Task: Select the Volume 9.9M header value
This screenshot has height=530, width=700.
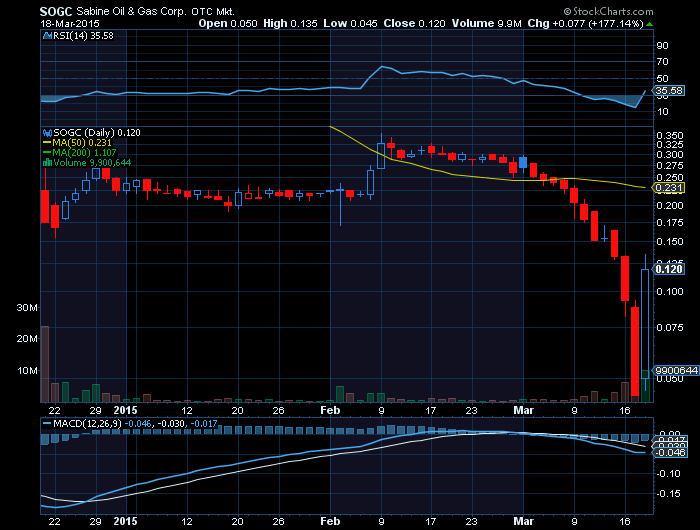Action: point(487,24)
